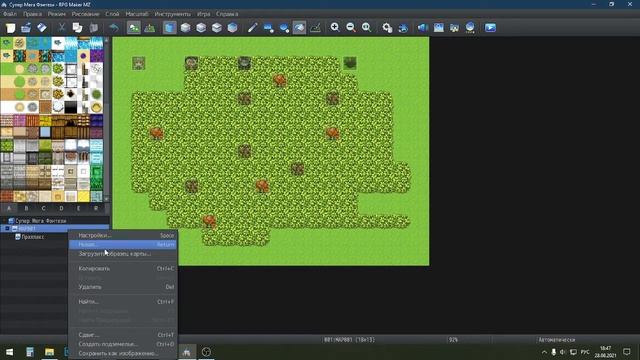Choose Сдвиг... in the context menu
Viewport: 640px width, 360px height.
pos(123,335)
